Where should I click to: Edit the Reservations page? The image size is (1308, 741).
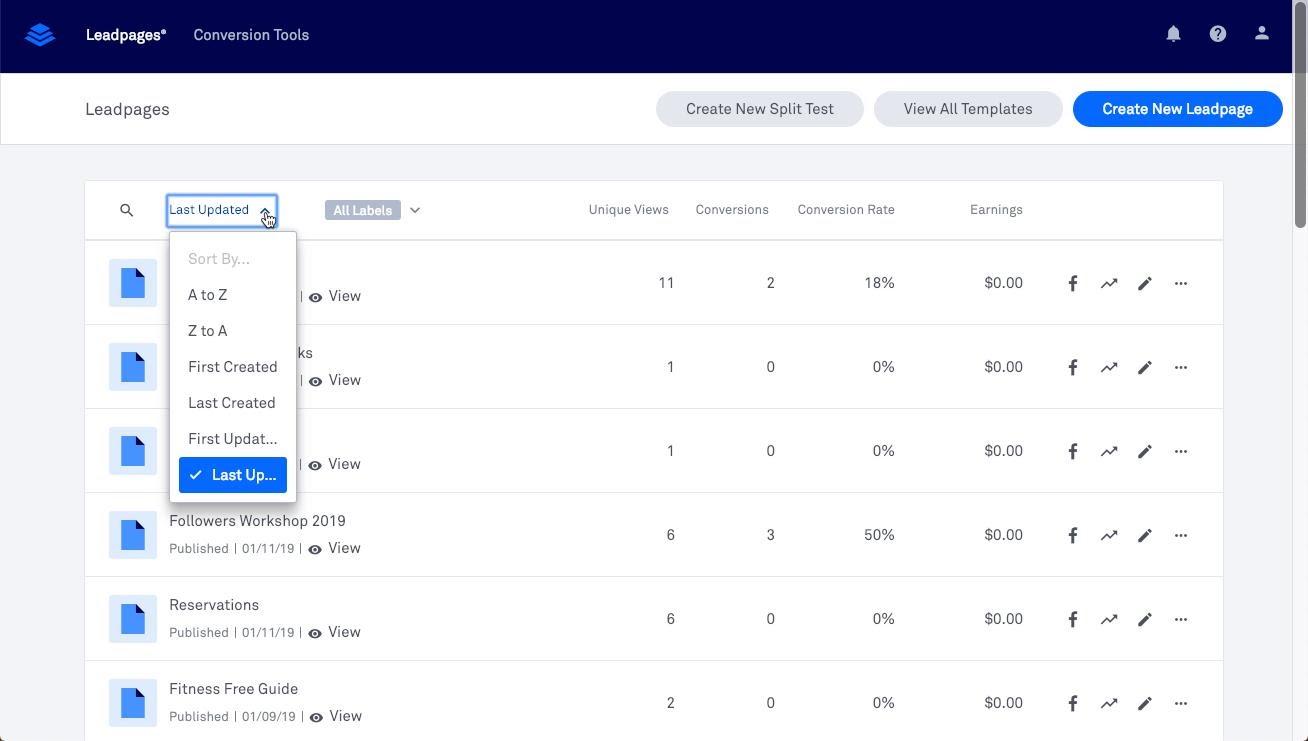point(1144,619)
